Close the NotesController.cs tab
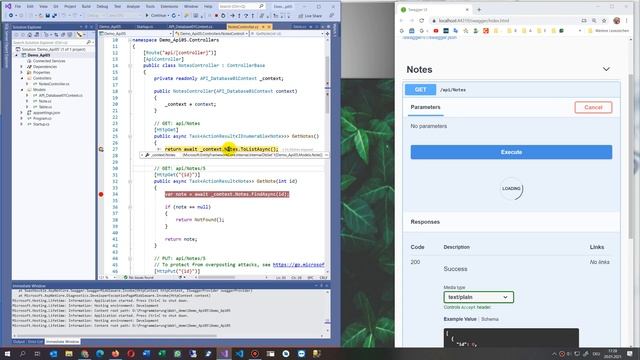The width and height of the screenshot is (640, 360). (269, 27)
